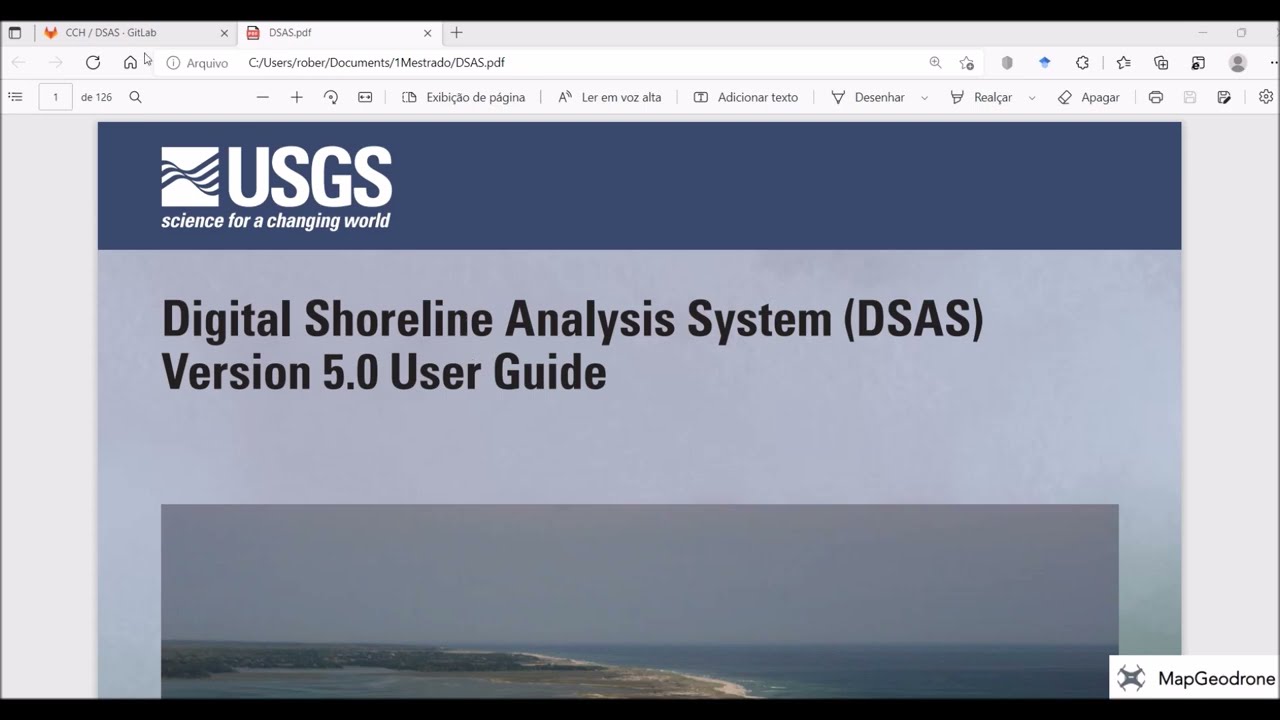Print the PDF document
1280x720 pixels.
tap(1156, 97)
